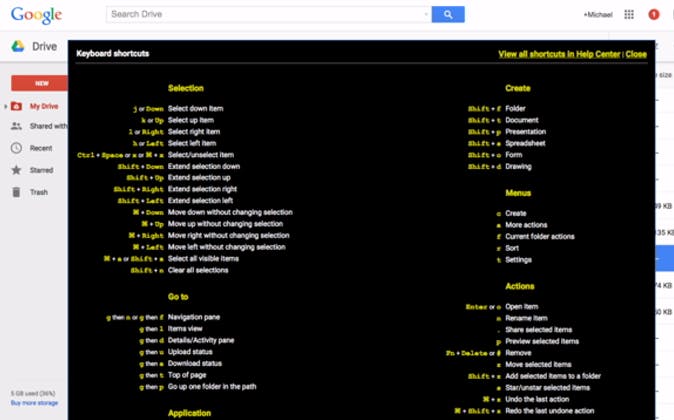Click the Recent clock icon

[x=16, y=148]
